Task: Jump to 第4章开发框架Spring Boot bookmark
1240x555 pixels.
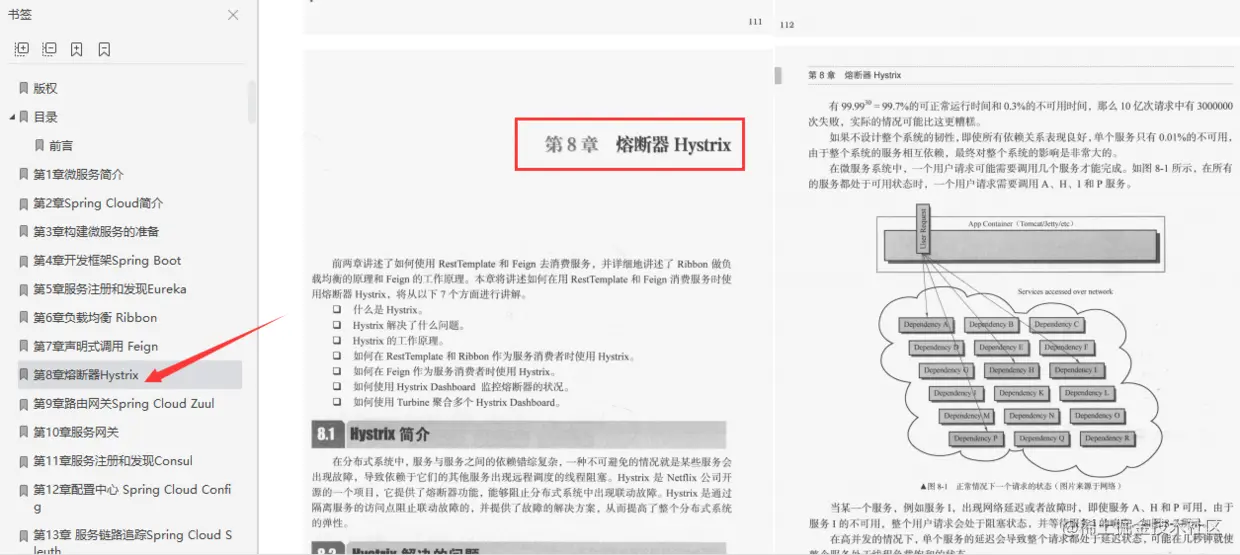Action: click(107, 260)
